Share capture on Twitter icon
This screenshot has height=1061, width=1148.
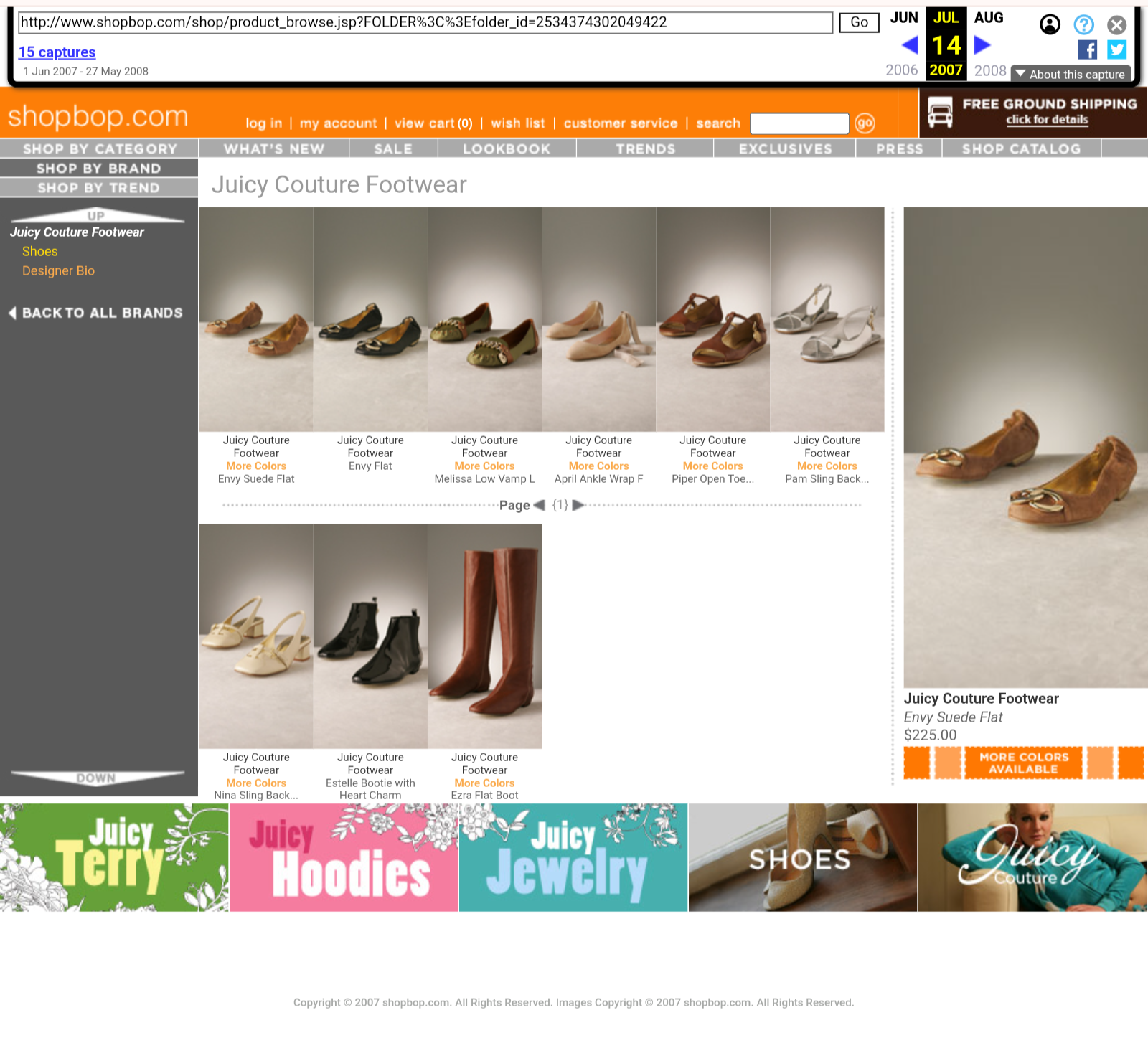(1116, 49)
